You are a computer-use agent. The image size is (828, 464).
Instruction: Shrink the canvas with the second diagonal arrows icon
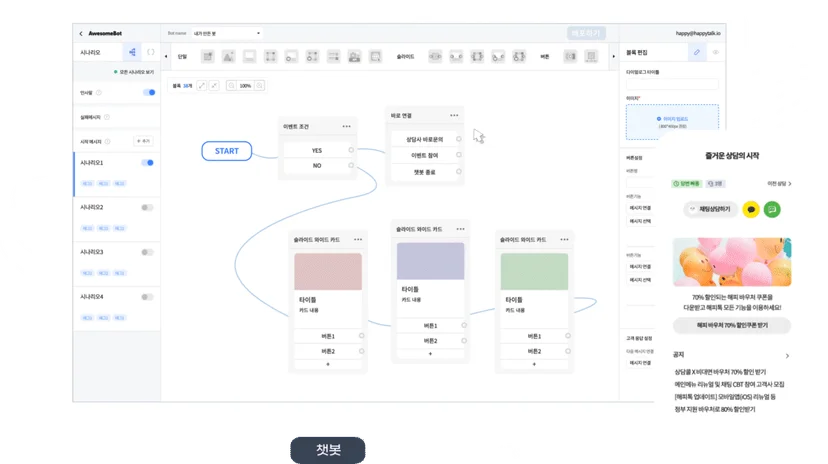click(x=214, y=86)
